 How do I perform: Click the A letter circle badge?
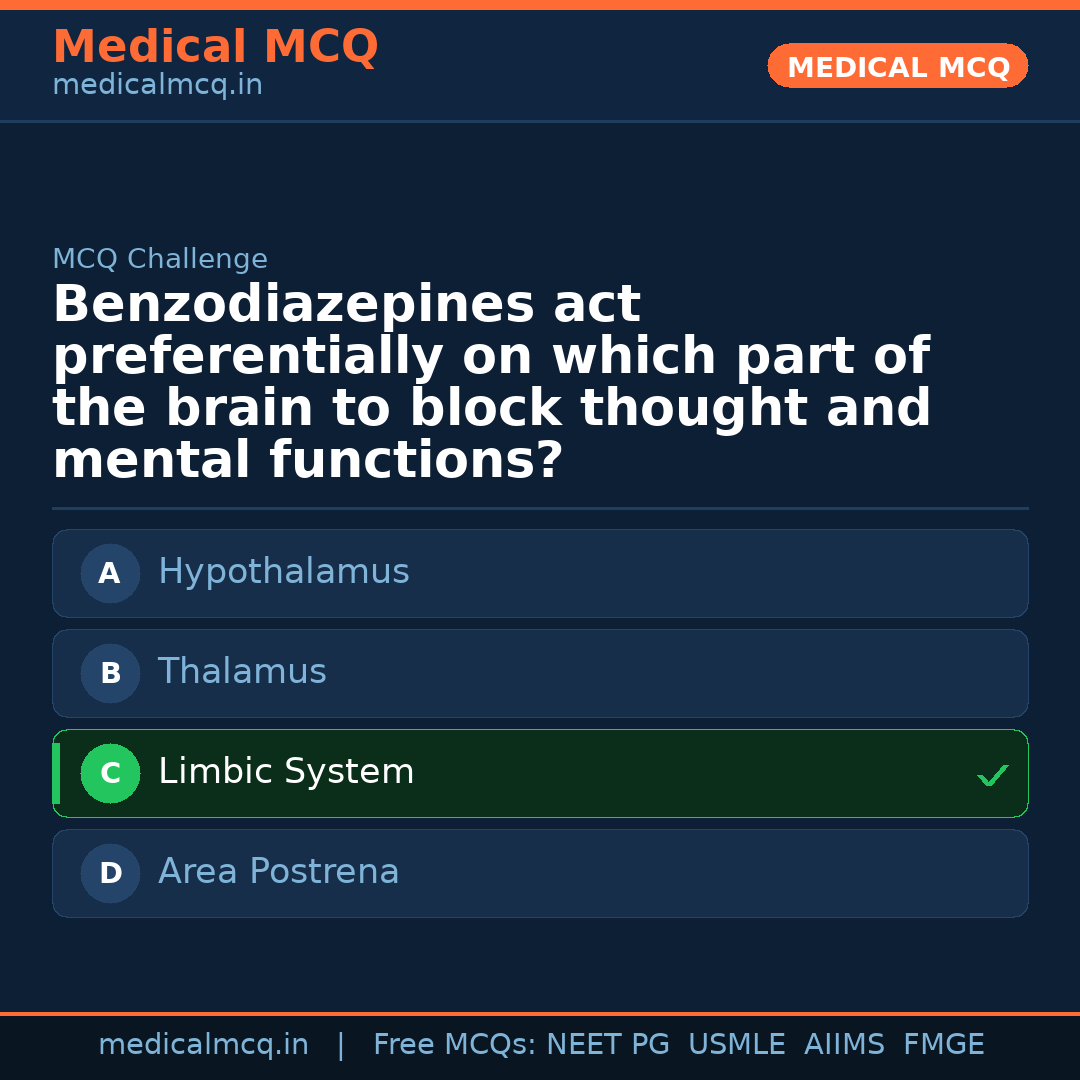click(110, 574)
